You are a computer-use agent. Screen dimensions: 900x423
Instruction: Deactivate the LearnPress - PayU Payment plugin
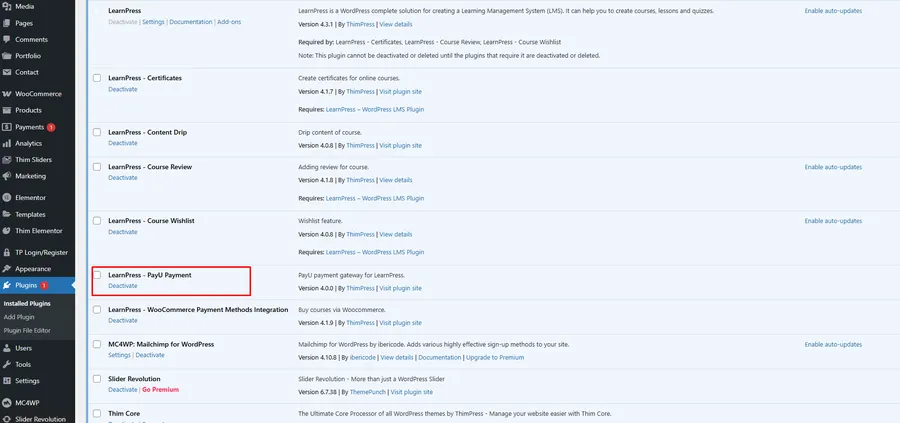(123, 286)
